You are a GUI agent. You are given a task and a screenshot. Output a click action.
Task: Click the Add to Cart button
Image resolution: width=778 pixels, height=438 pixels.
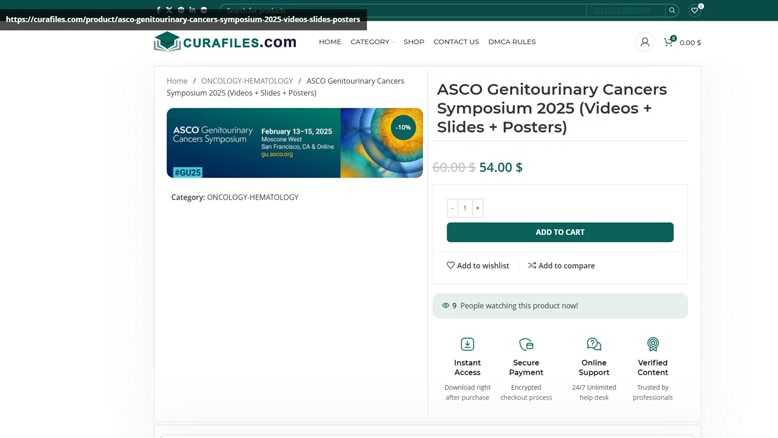point(560,232)
